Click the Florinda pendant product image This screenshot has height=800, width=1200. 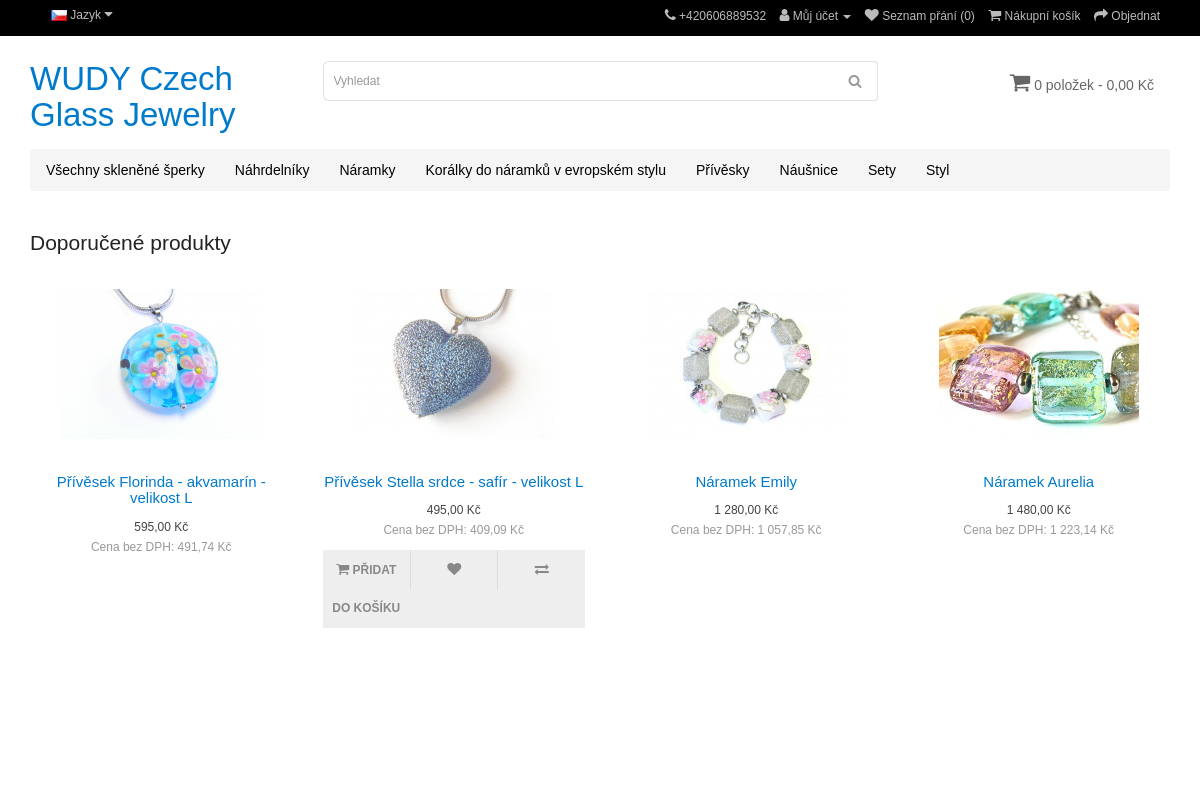161,364
